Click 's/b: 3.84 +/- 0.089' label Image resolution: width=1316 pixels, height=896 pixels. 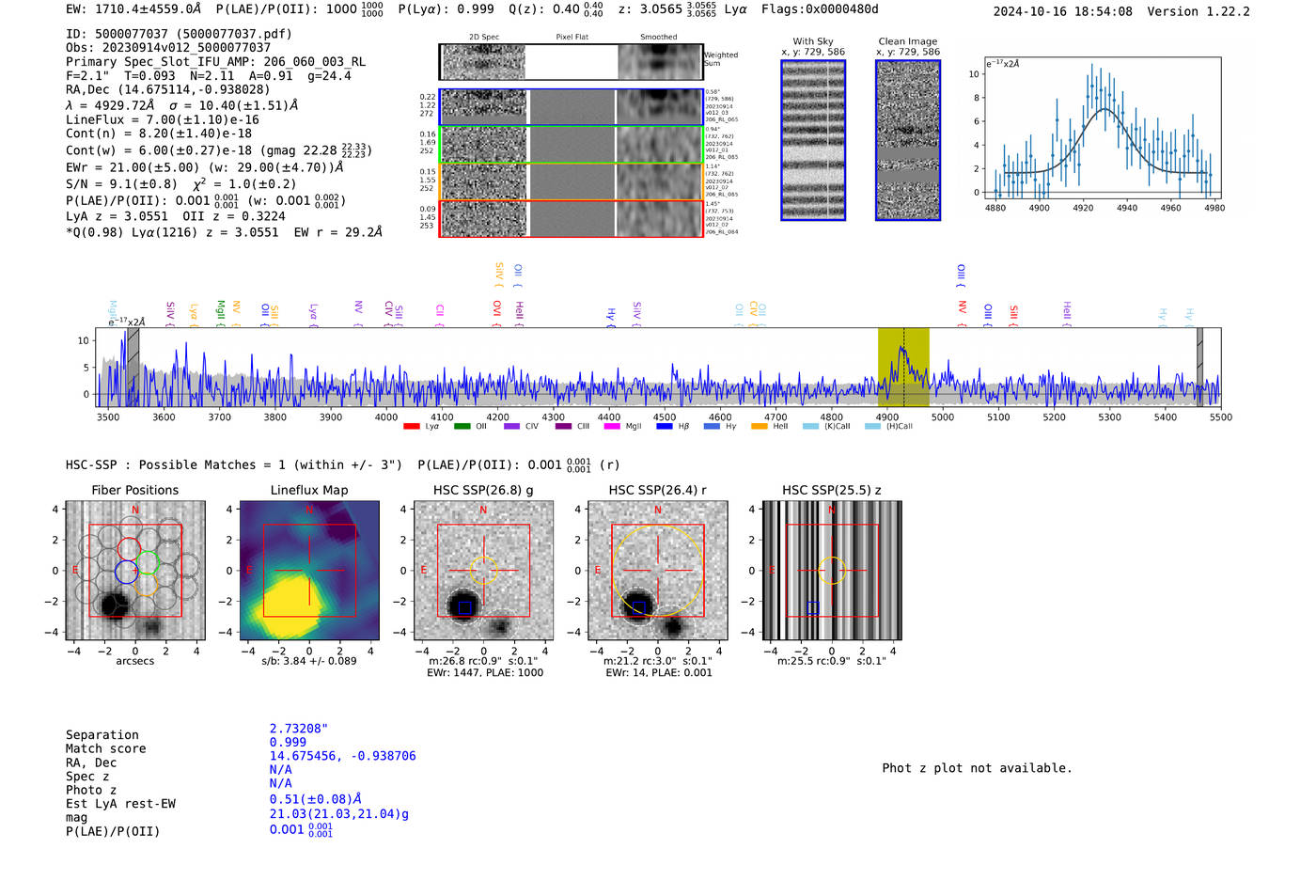click(x=309, y=661)
